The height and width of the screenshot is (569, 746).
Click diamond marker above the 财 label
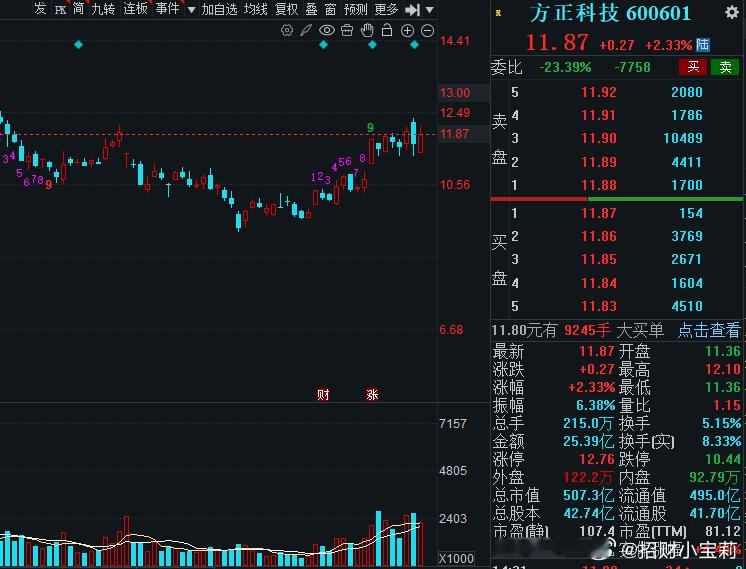(324, 45)
